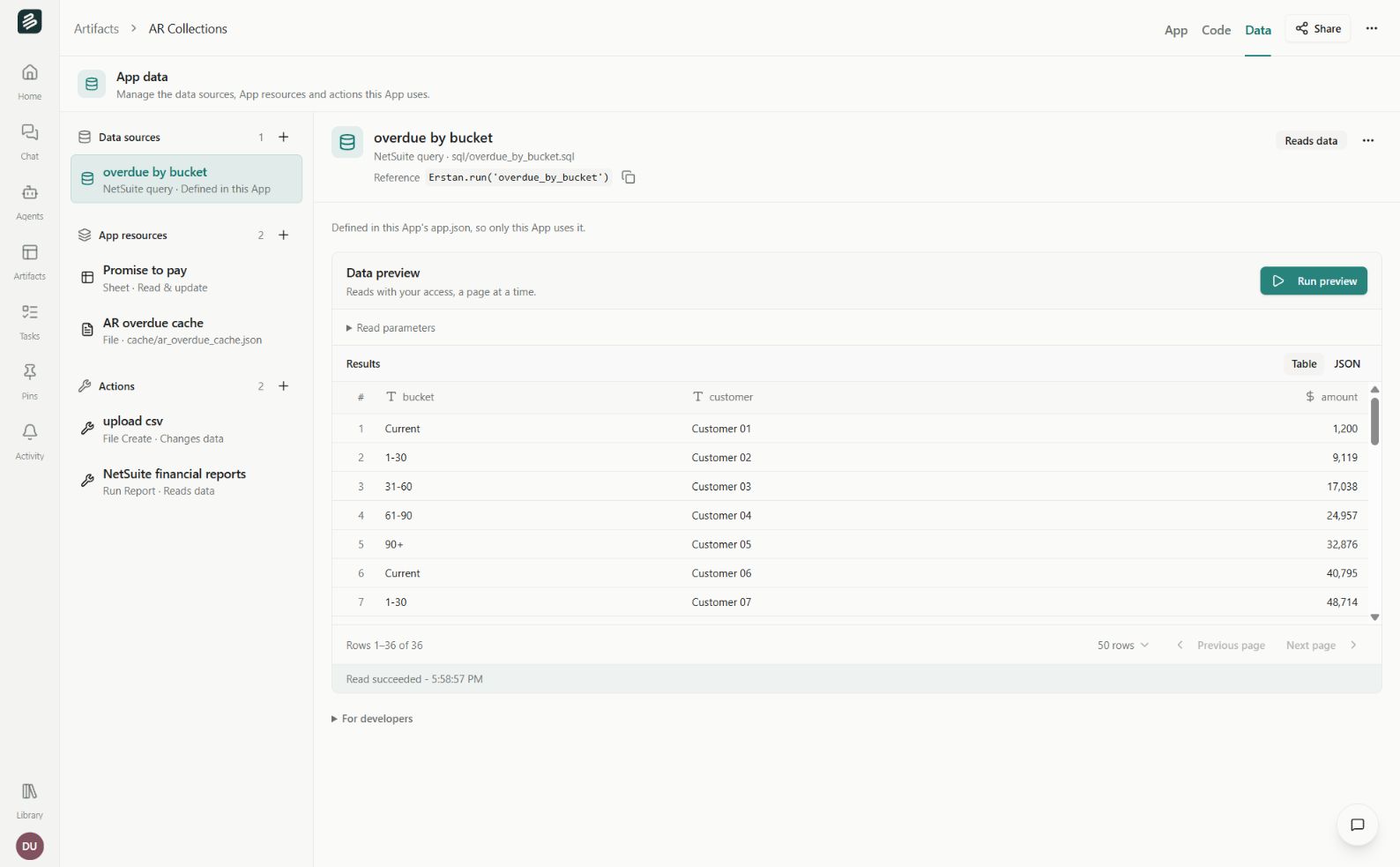Sort by the amount column header
1400x867 pixels.
(x=1331, y=397)
